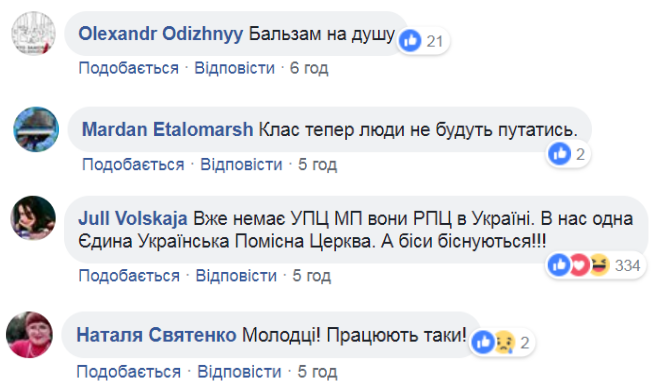Open Jull Volskaja's profile photo
659x386 pixels.
[x=33, y=218]
